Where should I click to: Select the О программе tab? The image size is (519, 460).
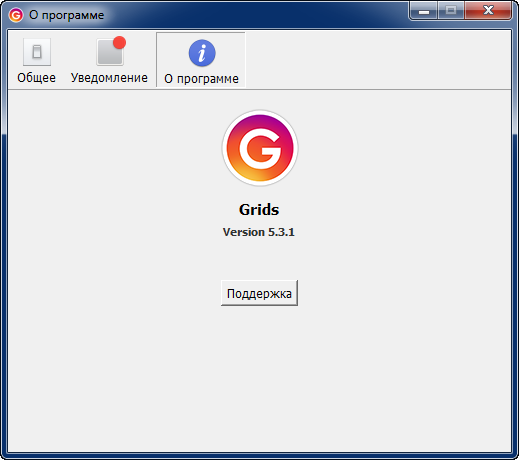[x=201, y=60]
